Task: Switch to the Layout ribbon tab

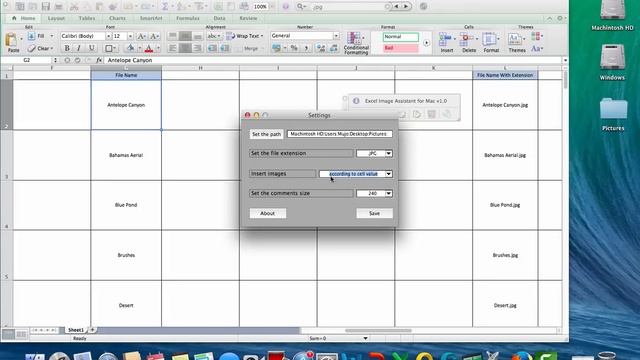Action: [x=56, y=18]
